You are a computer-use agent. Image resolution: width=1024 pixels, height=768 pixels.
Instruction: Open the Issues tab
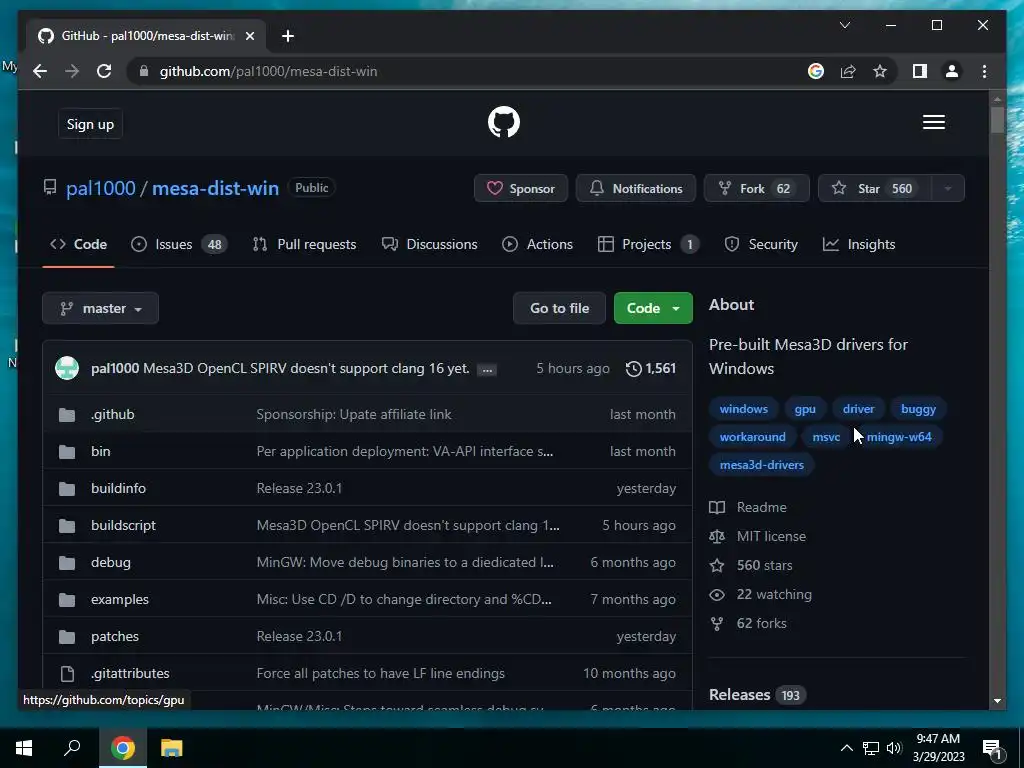coord(179,244)
